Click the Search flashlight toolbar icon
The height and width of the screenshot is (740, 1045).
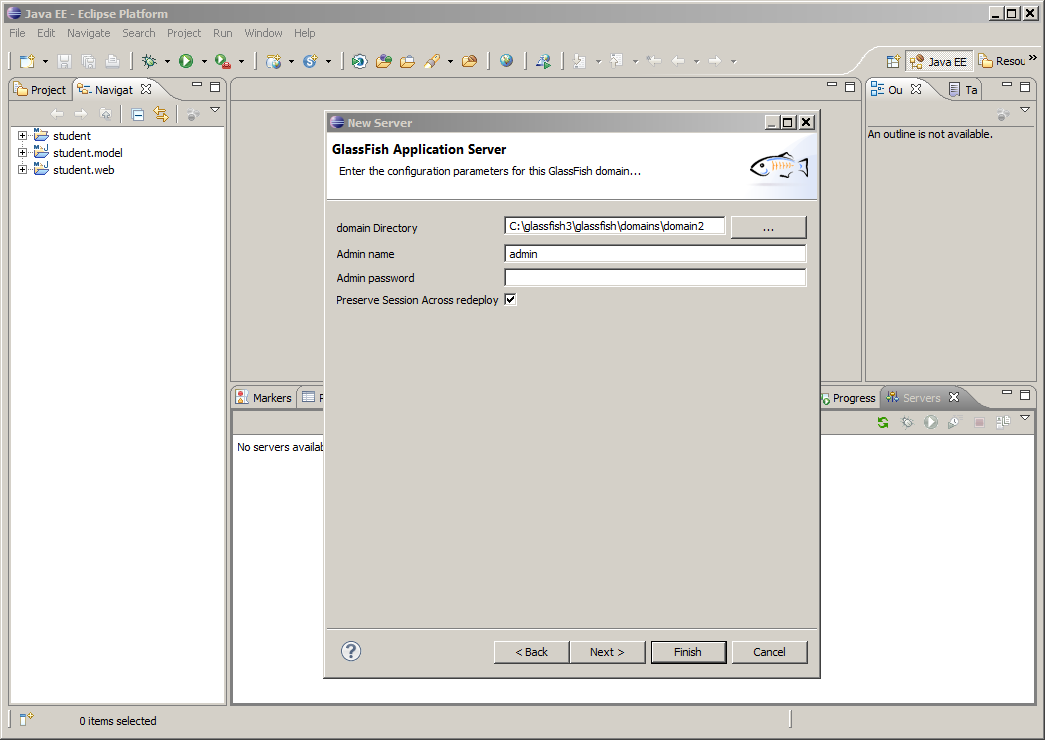pos(432,61)
